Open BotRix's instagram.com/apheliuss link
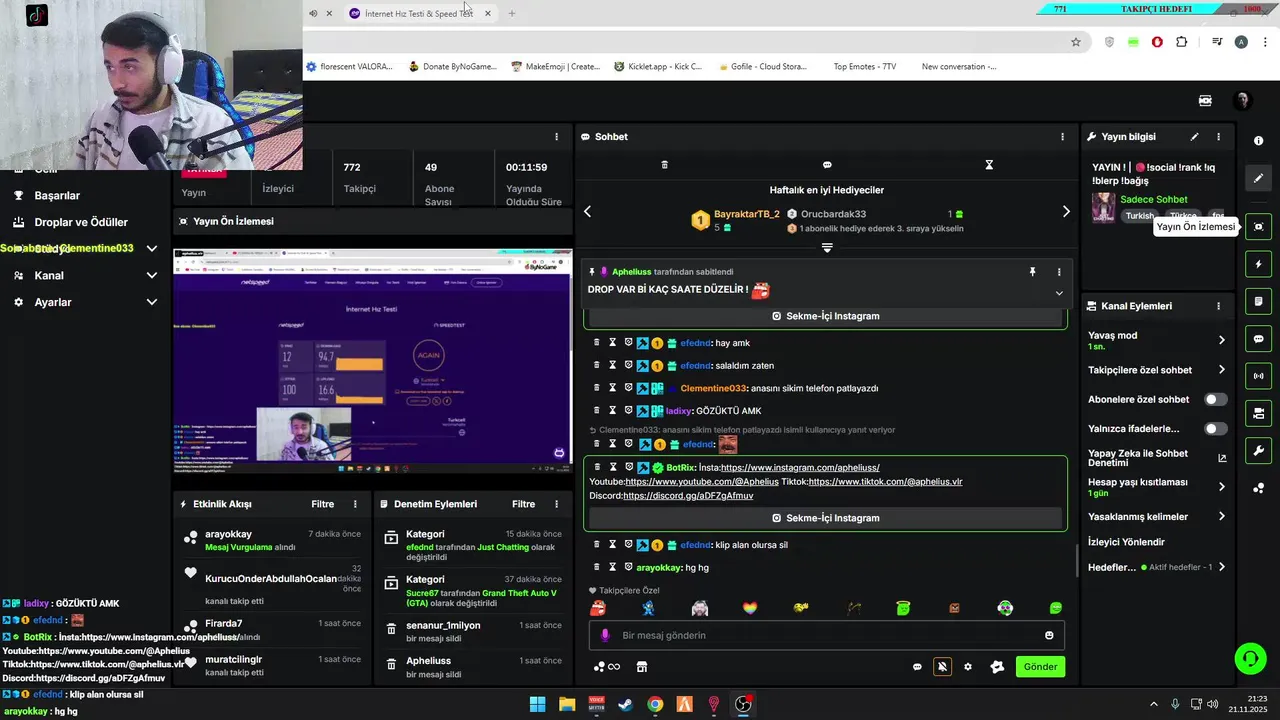This screenshot has width=1280, height=720. click(800, 467)
